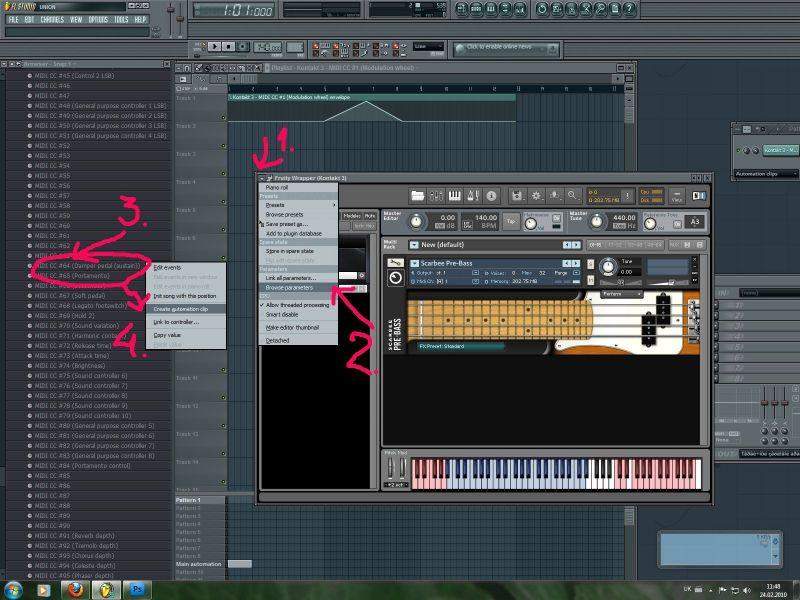Toggle Smart disable in wrapper menu
Screen dimensions: 800x600
(x=282, y=313)
